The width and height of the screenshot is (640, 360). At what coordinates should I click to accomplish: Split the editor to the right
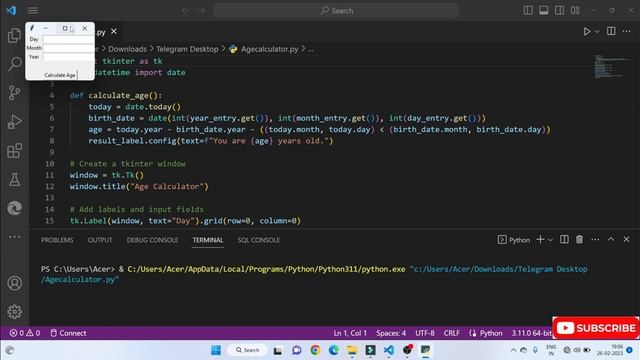coord(611,31)
